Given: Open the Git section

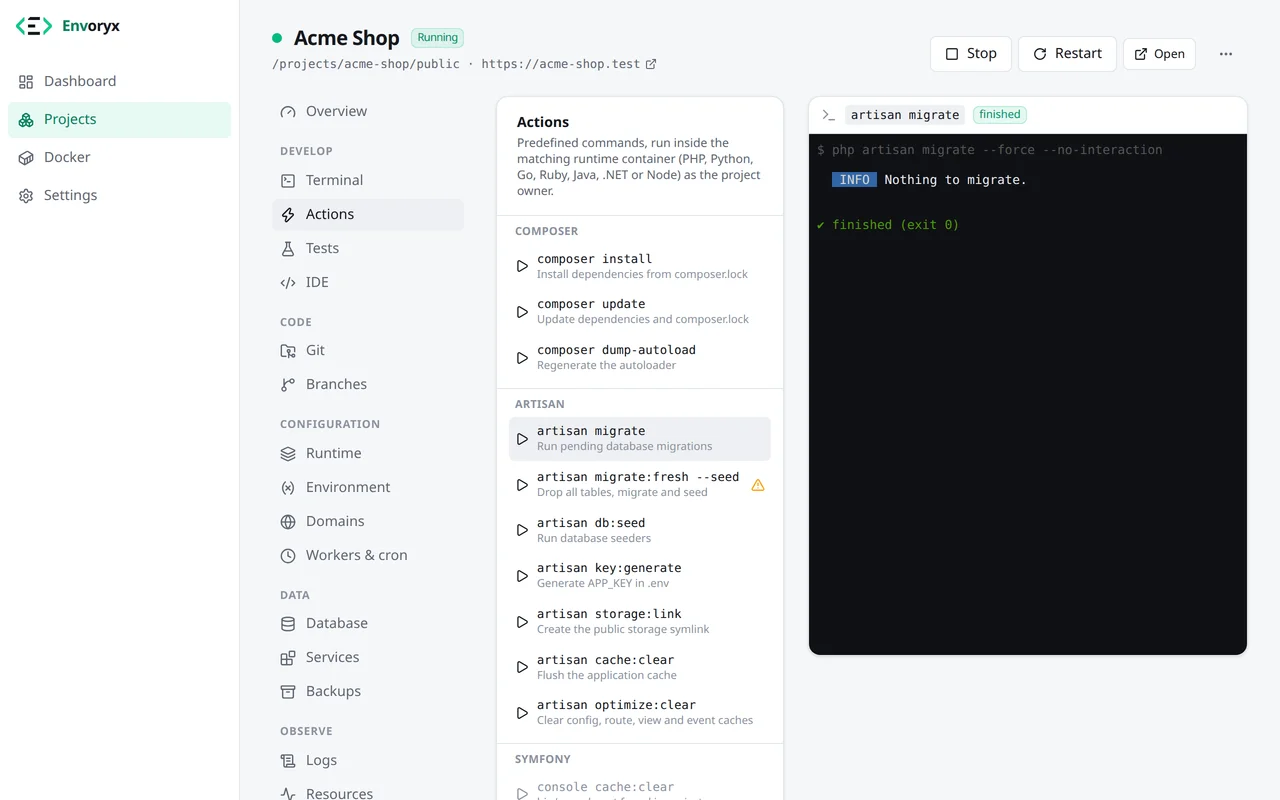Looking at the screenshot, I should coord(368,350).
